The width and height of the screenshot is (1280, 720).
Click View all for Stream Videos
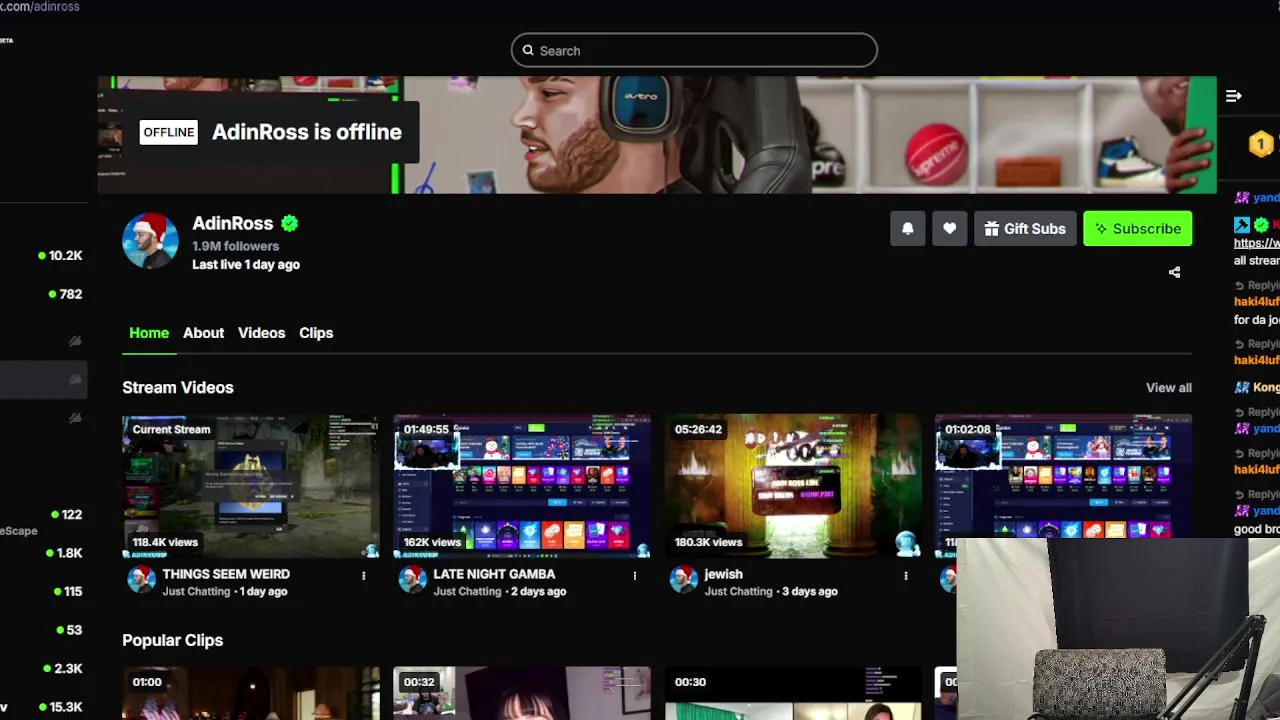[1168, 388]
